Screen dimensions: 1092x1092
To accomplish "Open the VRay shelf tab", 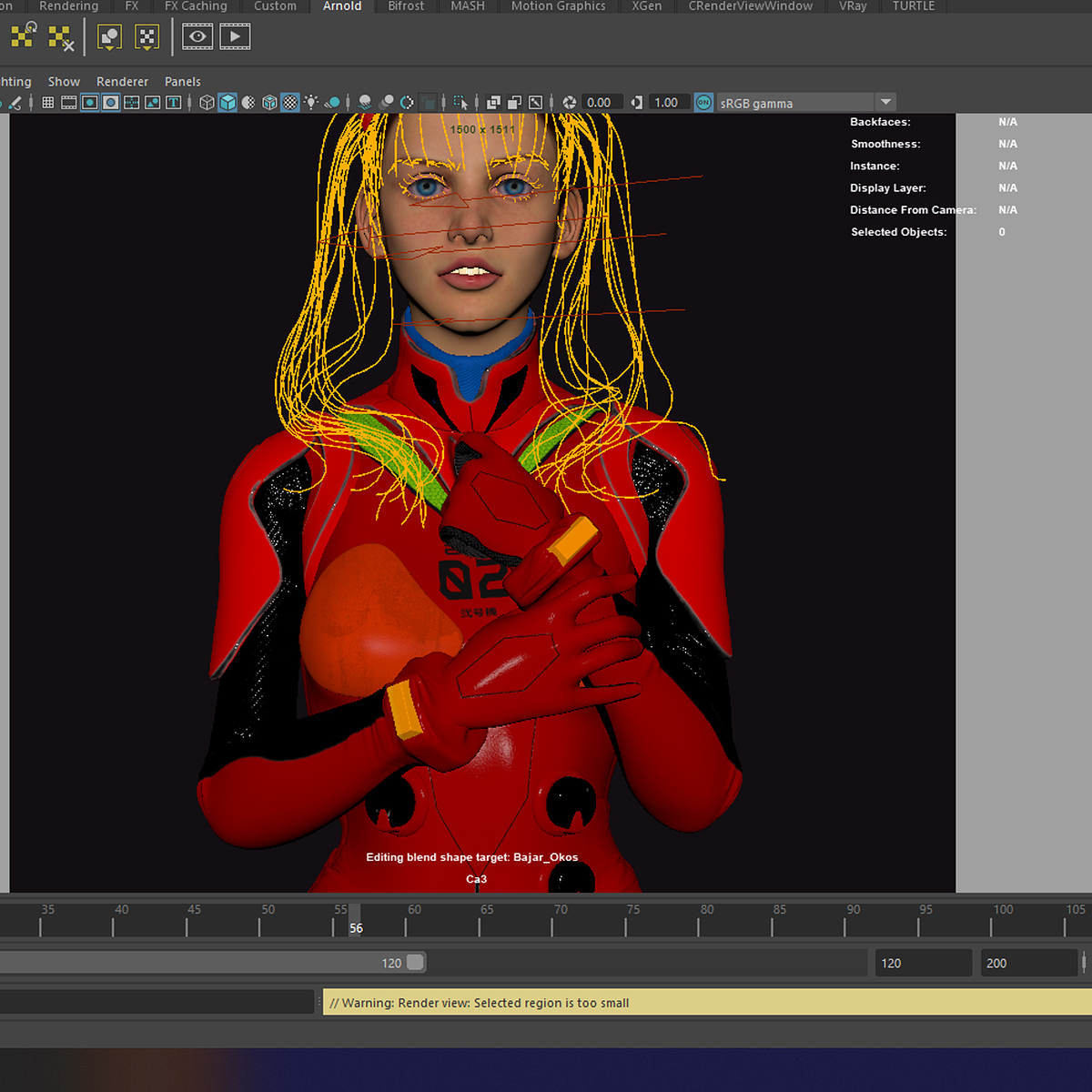I will tap(853, 6).
